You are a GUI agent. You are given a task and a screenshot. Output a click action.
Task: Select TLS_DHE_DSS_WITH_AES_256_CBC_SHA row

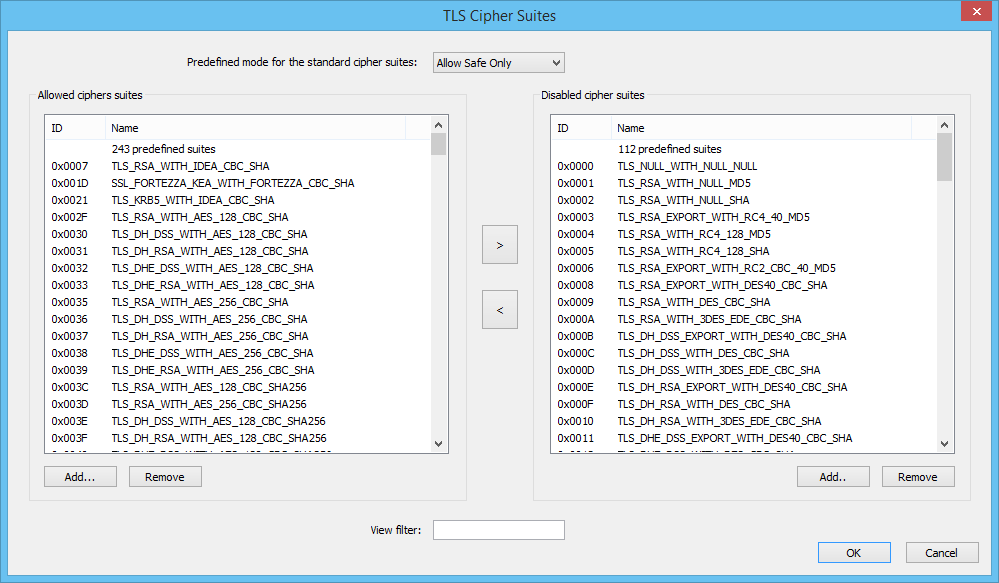tap(238, 353)
